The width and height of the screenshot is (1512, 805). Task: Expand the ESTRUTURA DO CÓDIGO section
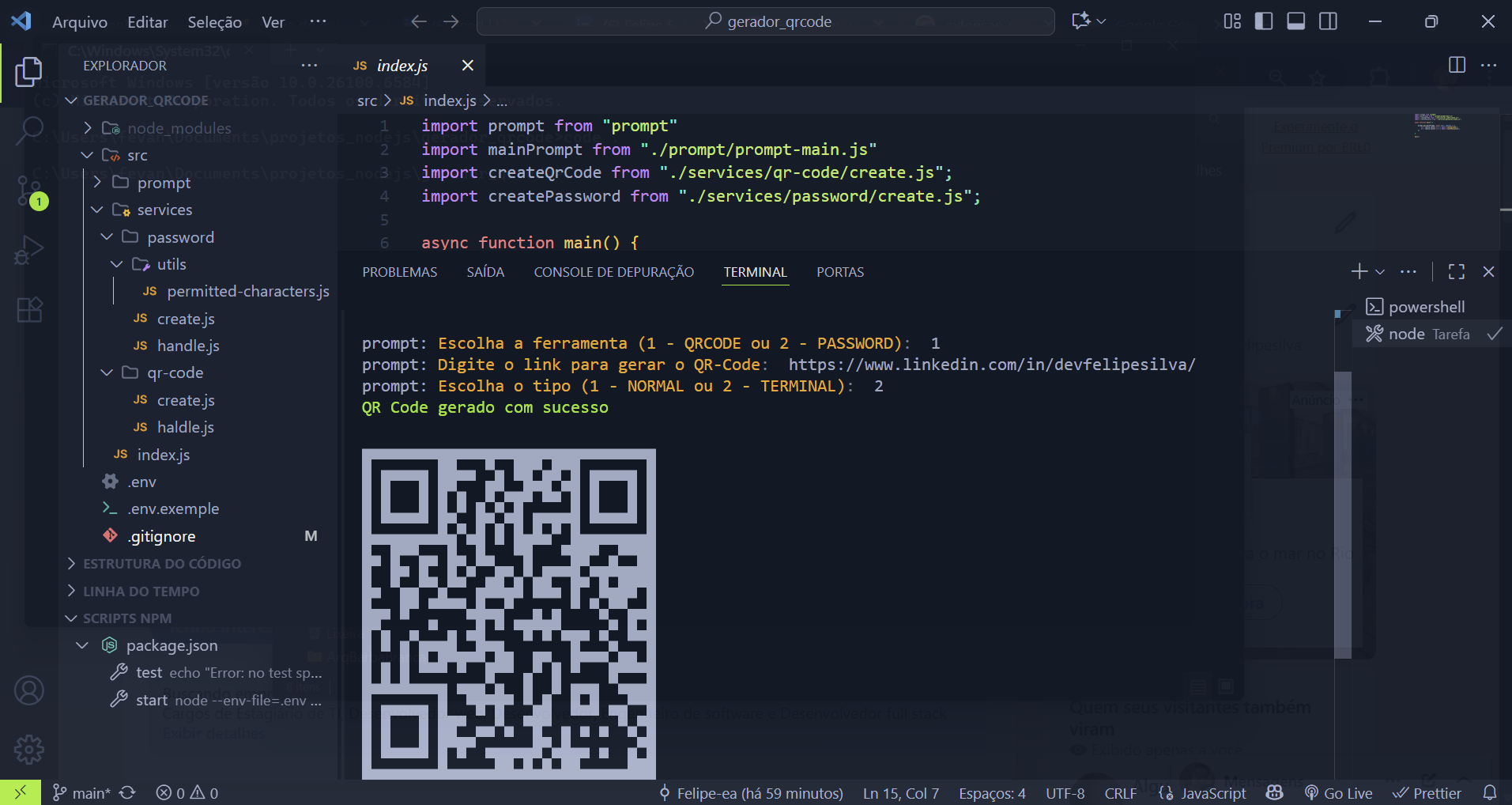162,564
